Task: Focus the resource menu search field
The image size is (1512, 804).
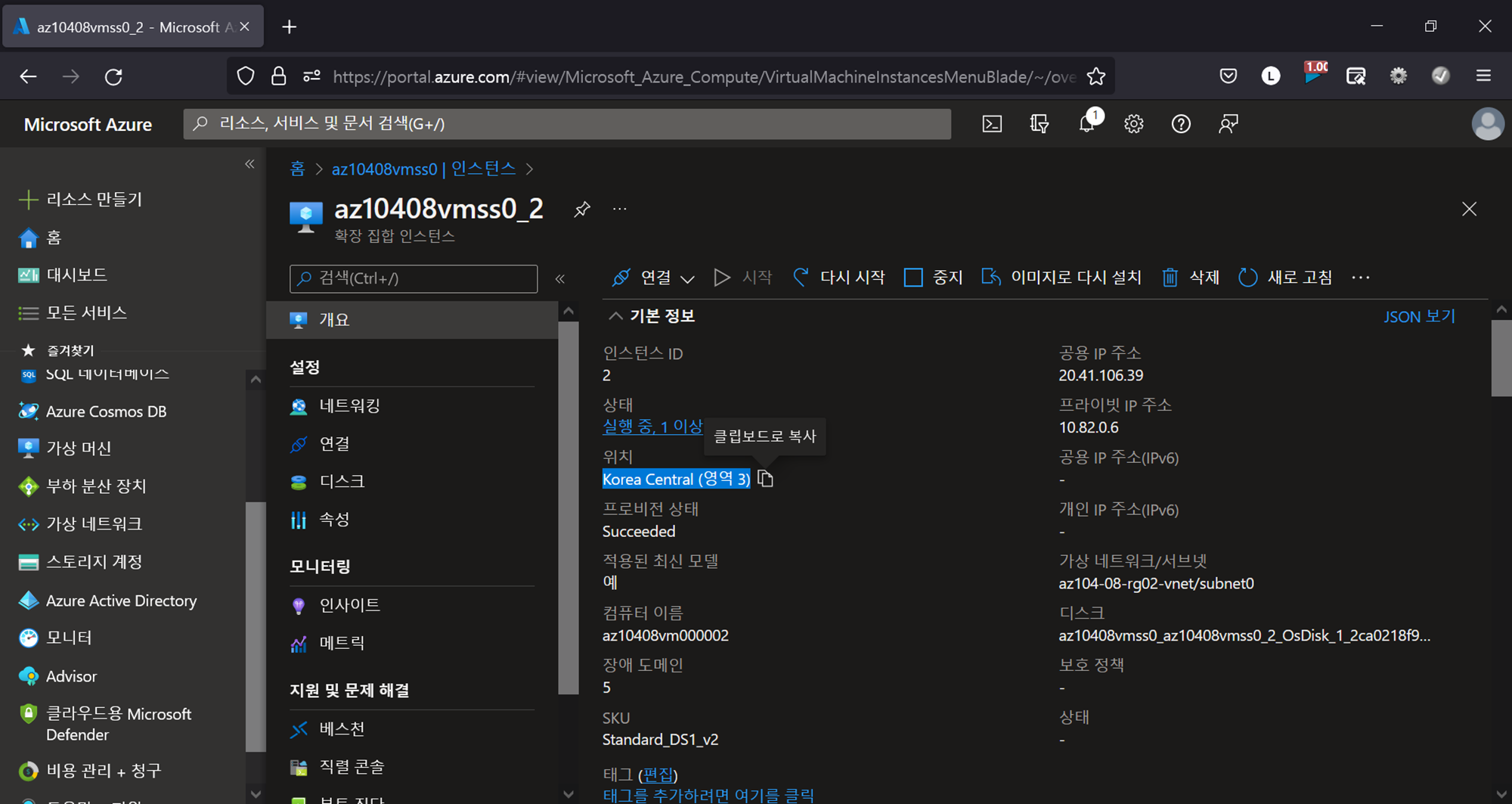Action: tap(414, 278)
